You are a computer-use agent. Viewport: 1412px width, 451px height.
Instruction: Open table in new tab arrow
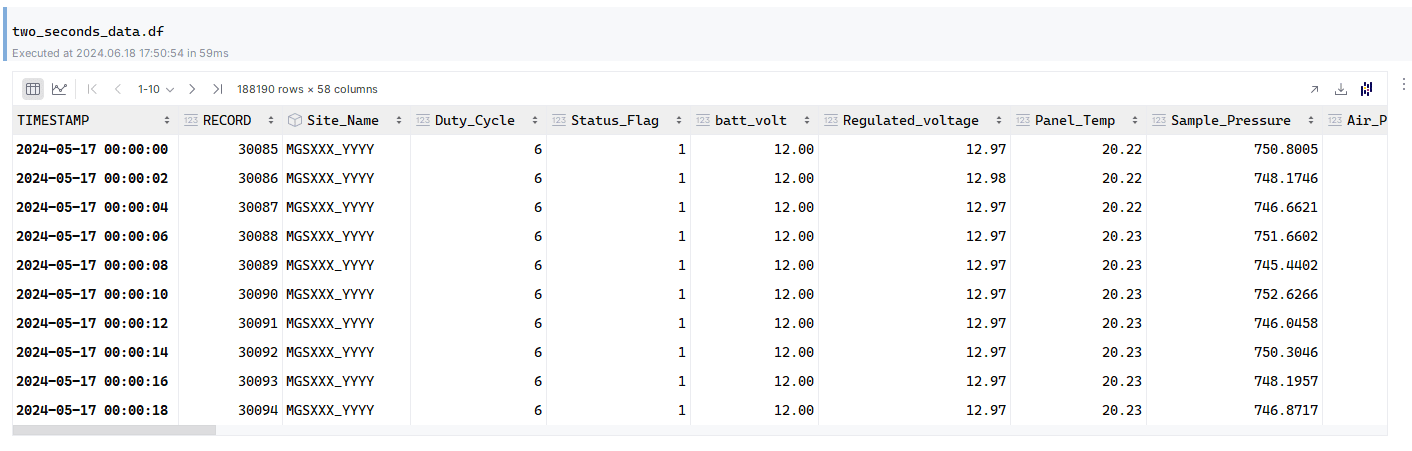pyautogui.click(x=1315, y=89)
